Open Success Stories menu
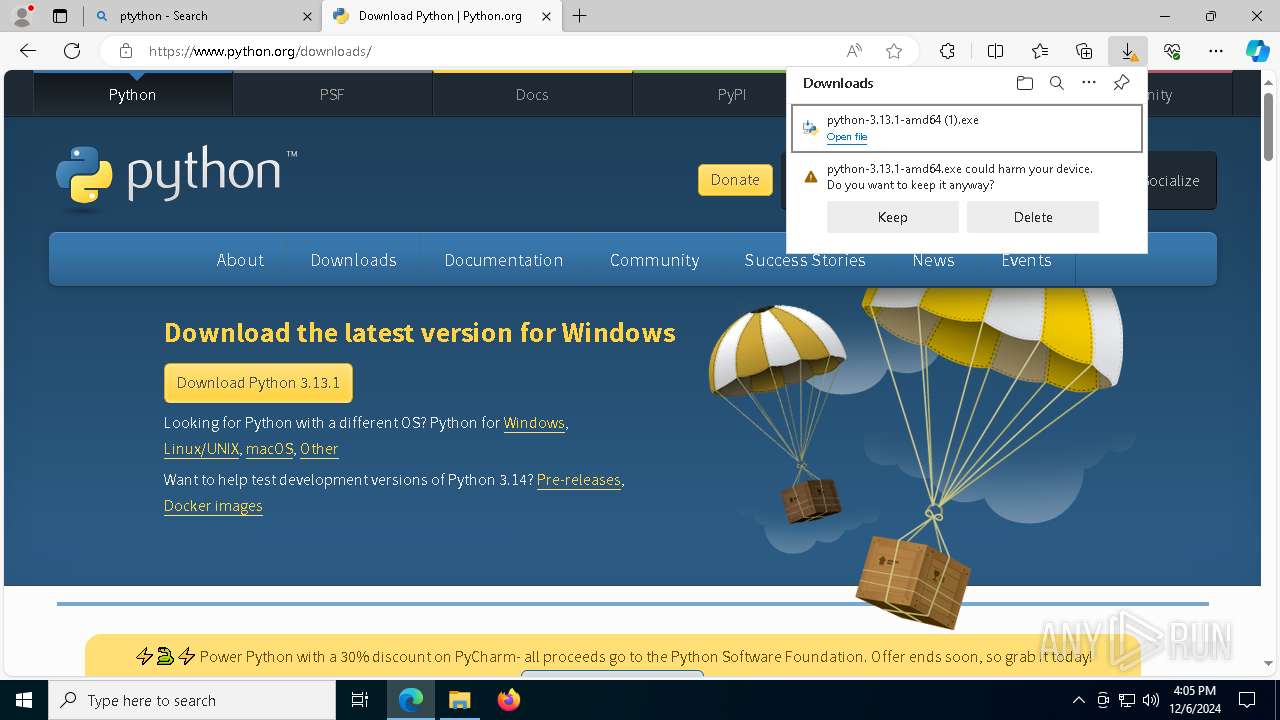 pos(805,260)
